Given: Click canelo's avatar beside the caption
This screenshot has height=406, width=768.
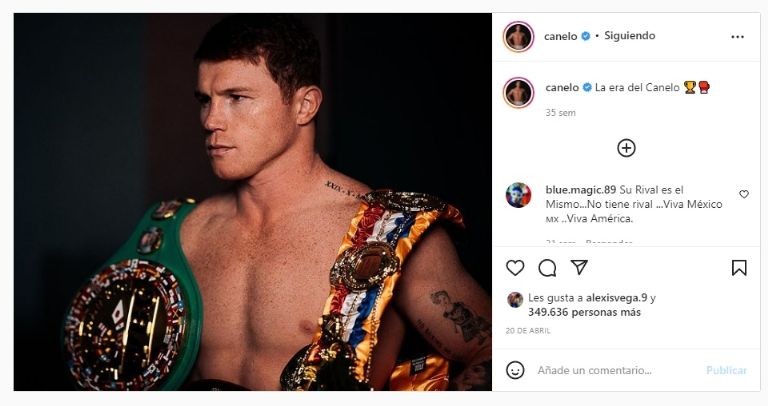Looking at the screenshot, I should pyautogui.click(x=518, y=92).
